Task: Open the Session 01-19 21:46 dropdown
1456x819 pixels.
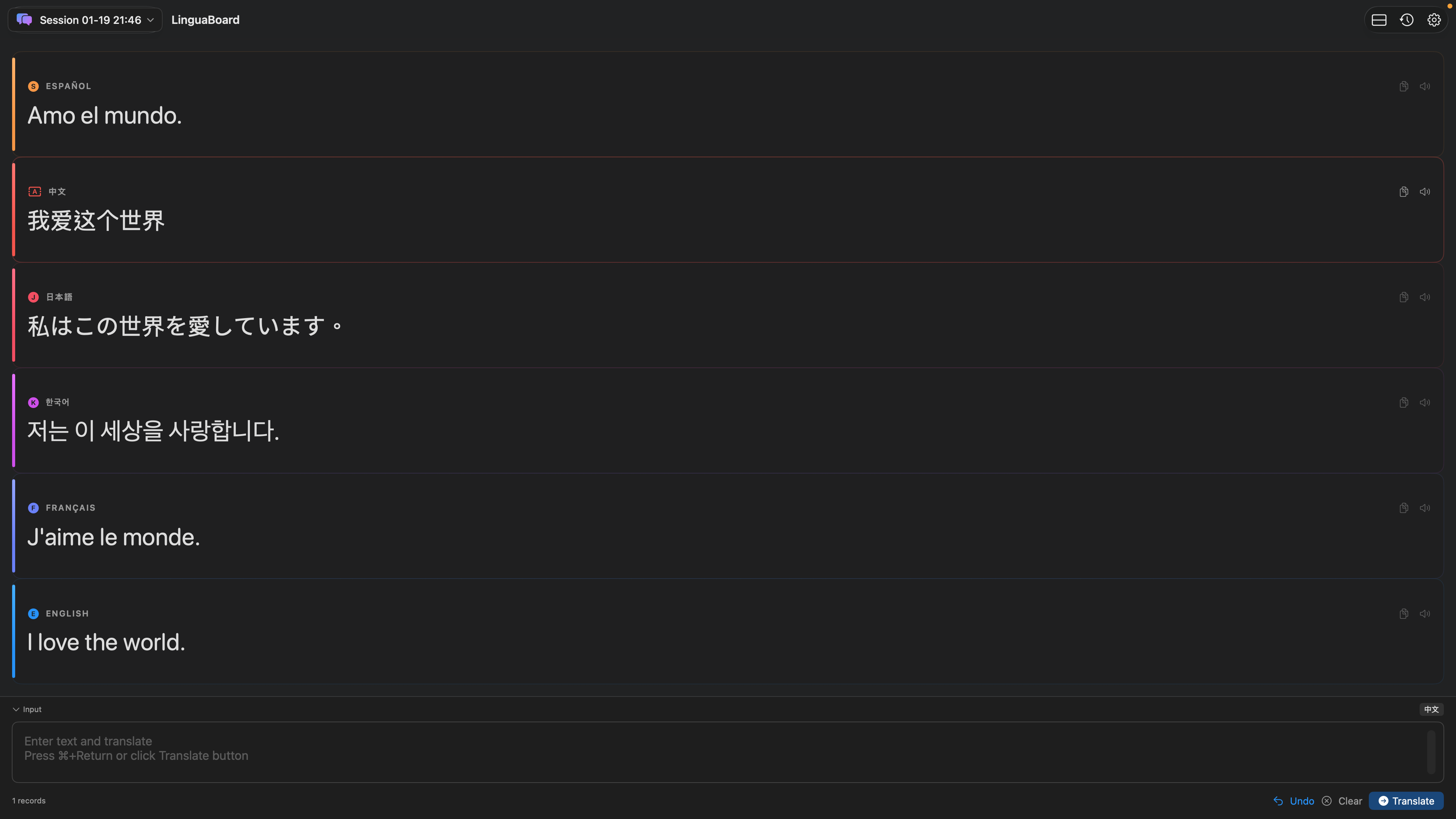Action: click(x=85, y=20)
